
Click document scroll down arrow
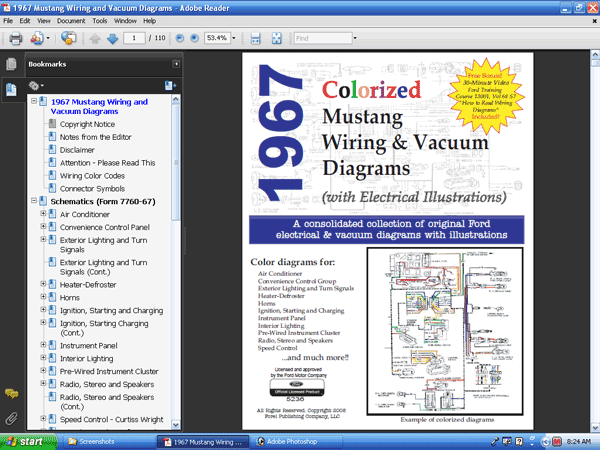(x=595, y=427)
